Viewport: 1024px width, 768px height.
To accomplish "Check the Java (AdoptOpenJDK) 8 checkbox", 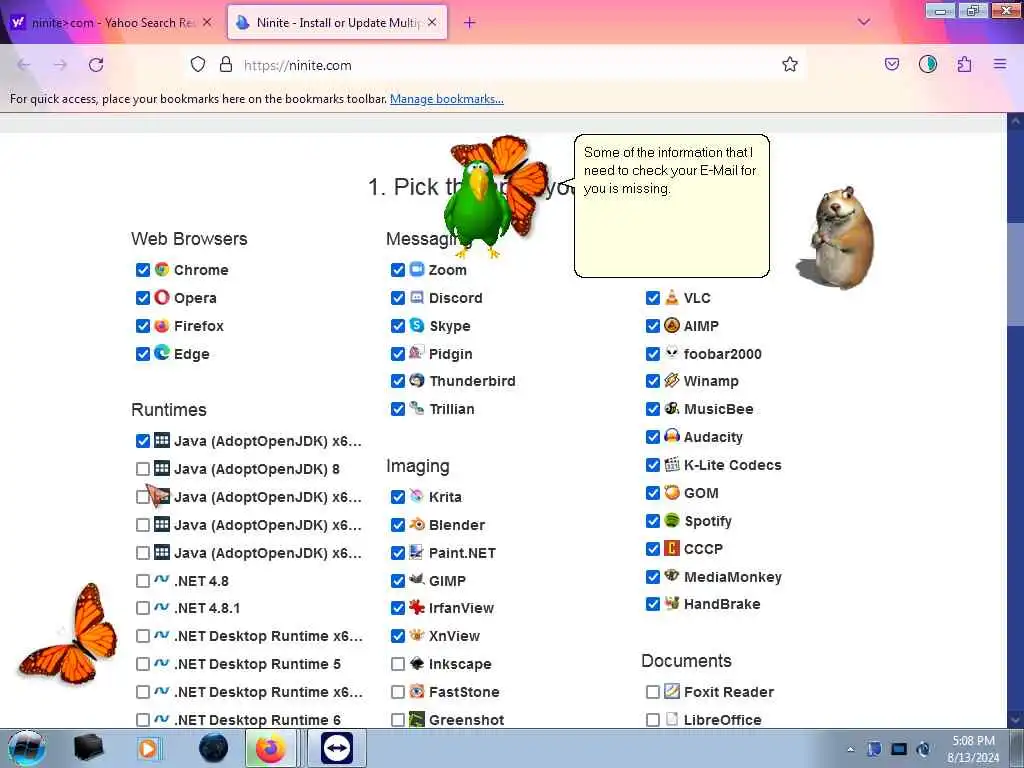I will pyautogui.click(x=142, y=469).
